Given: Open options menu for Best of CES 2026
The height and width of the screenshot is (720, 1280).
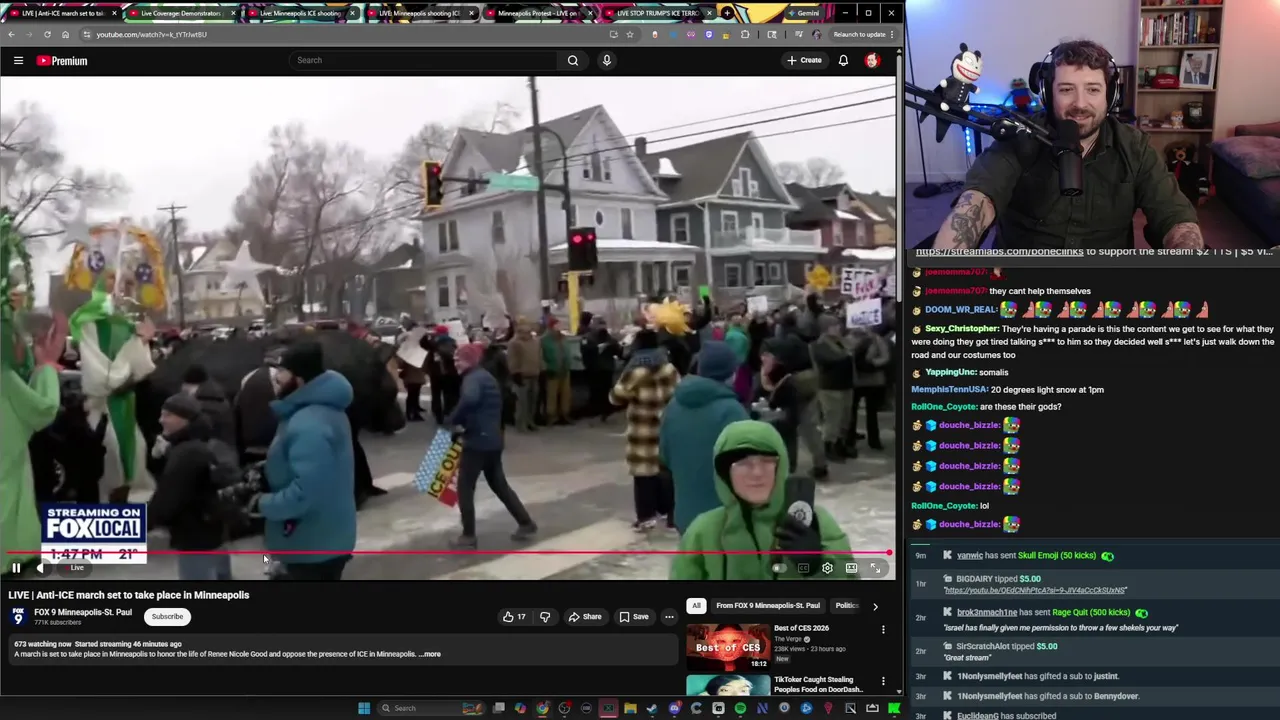Looking at the screenshot, I should 883,630.
